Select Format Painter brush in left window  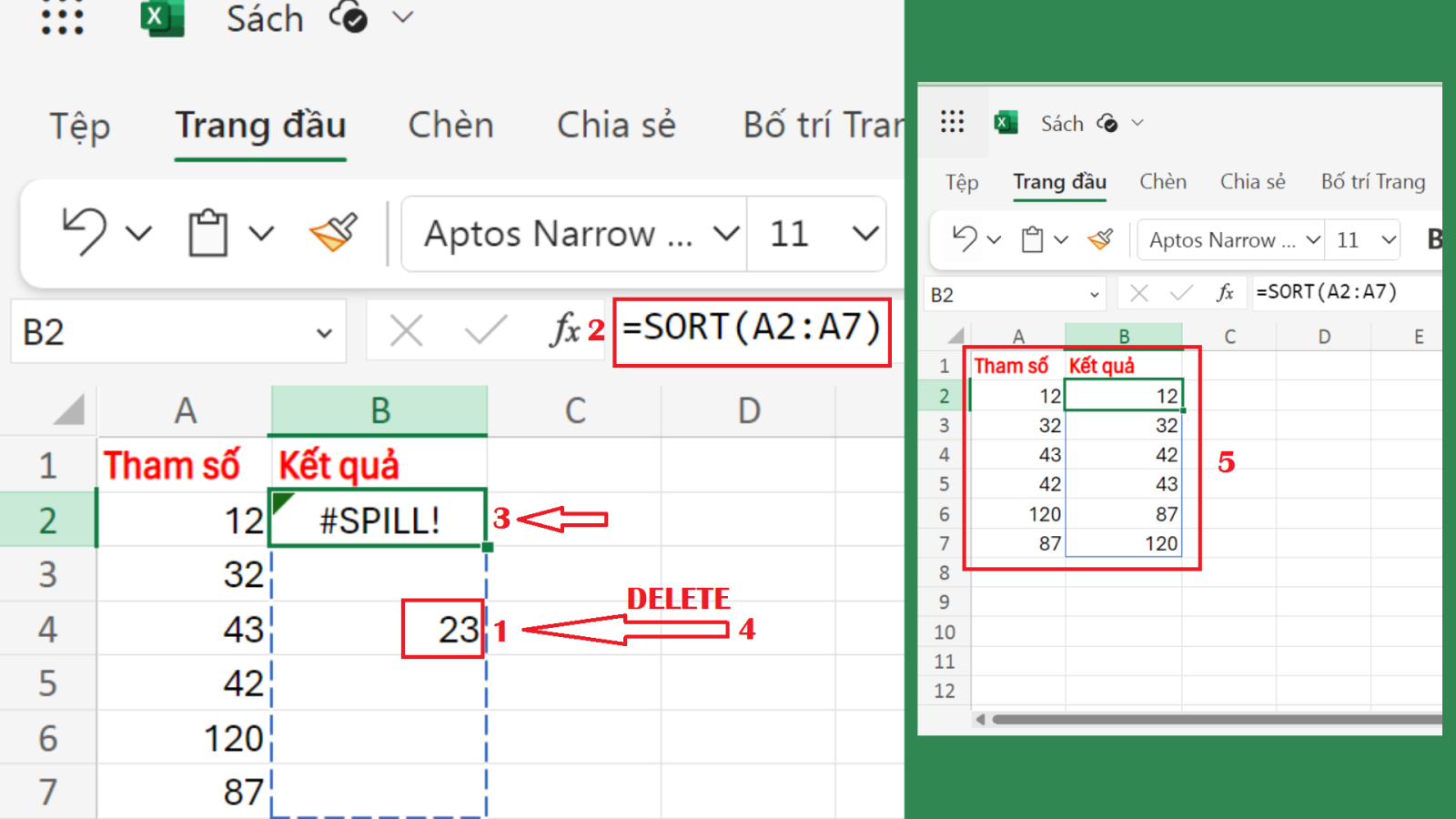334,232
